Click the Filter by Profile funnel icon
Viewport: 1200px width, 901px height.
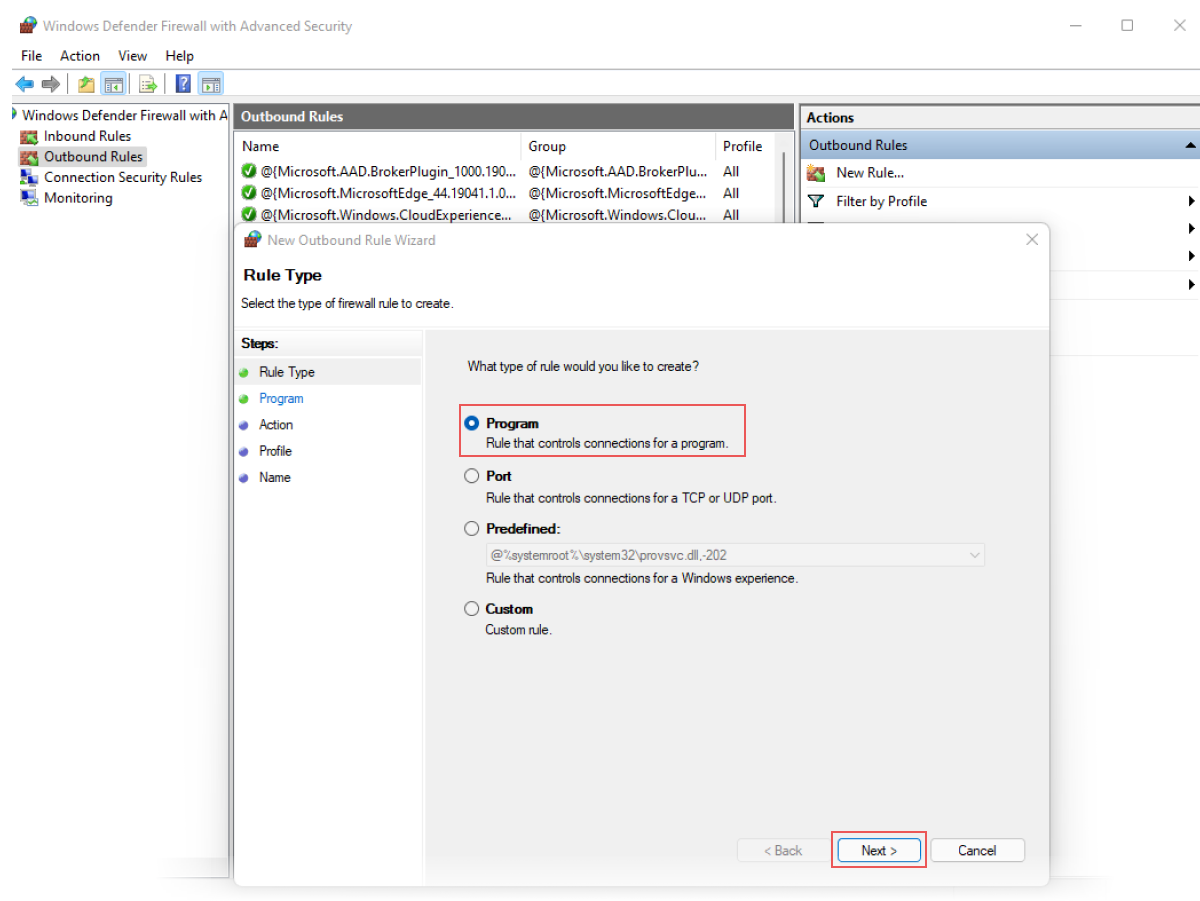816,201
